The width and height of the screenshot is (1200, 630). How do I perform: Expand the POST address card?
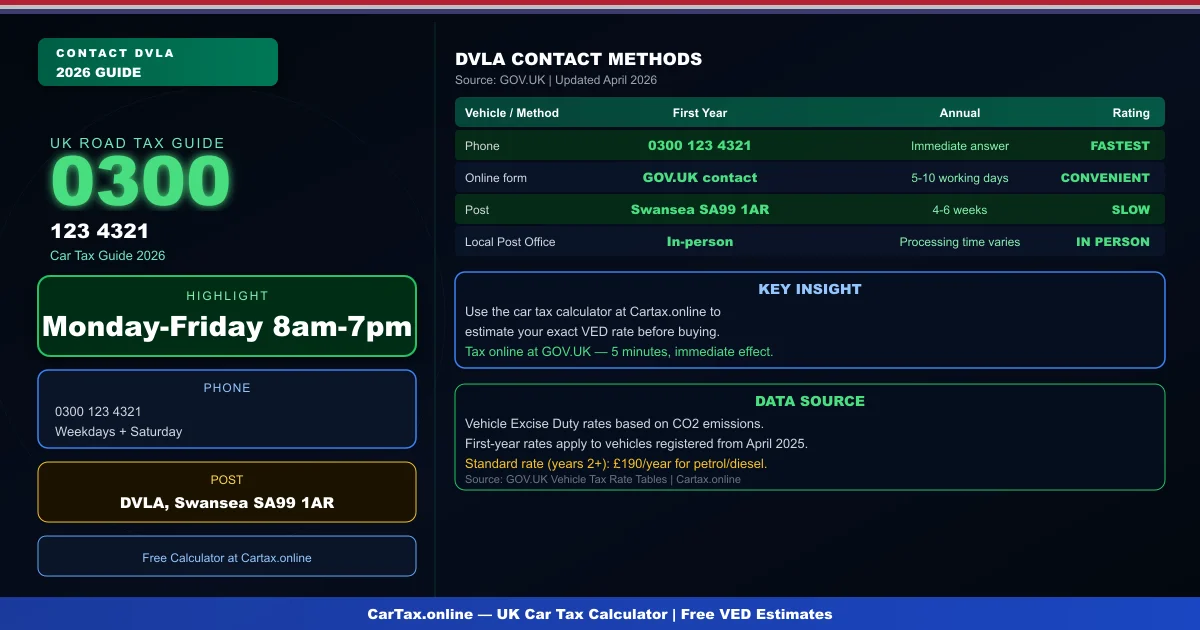pyautogui.click(x=227, y=492)
